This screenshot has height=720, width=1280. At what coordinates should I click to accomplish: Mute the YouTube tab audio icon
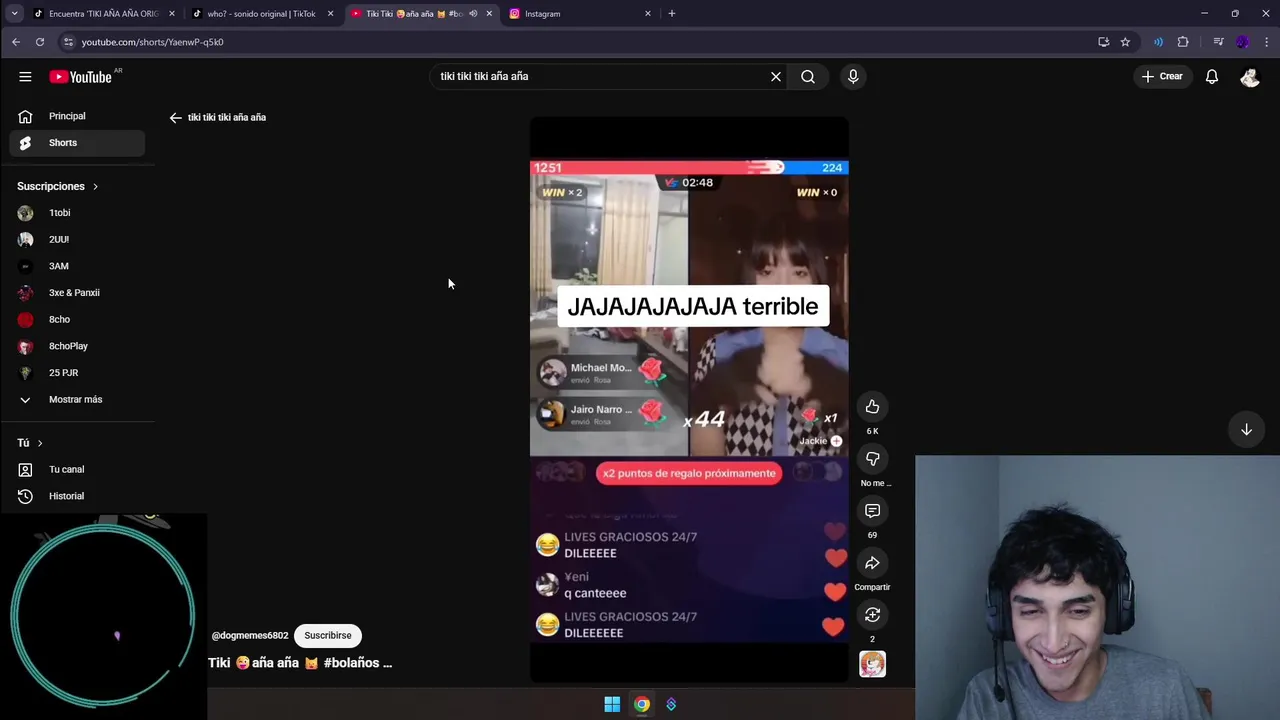coord(473,14)
